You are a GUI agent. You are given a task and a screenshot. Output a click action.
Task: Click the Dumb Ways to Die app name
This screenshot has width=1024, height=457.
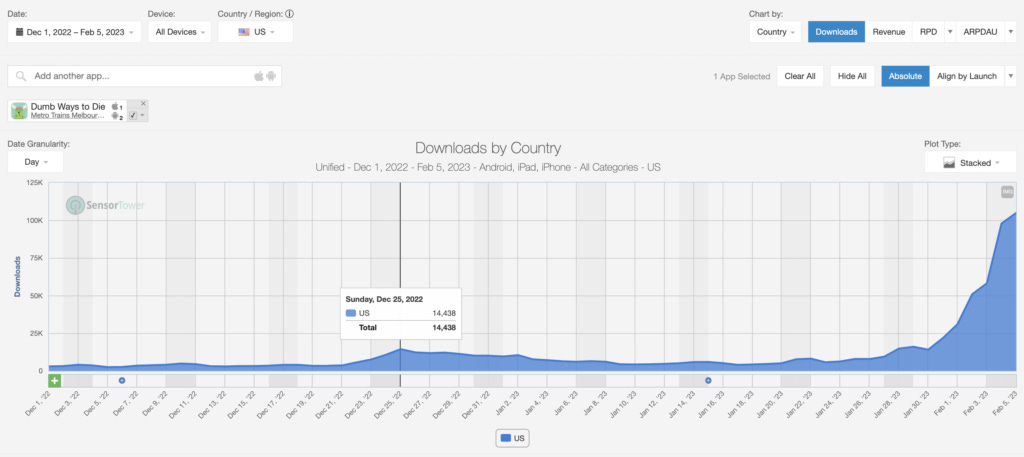click(68, 106)
